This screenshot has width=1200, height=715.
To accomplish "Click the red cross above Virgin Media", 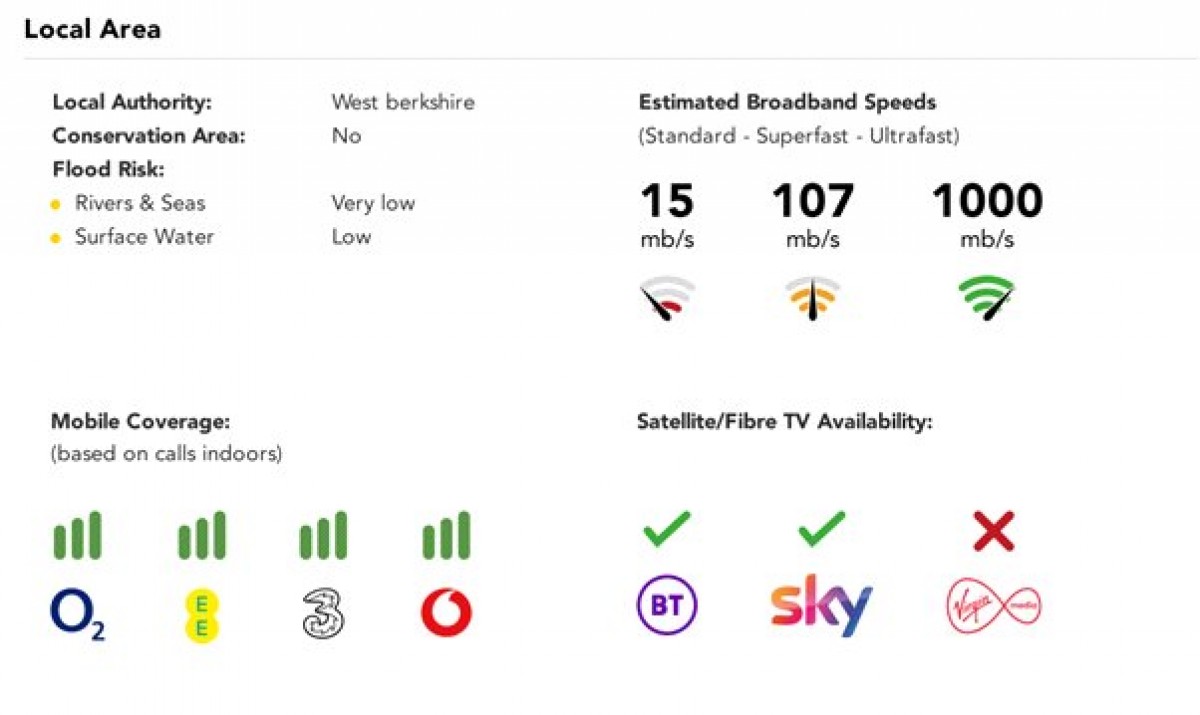I will click(x=994, y=531).
